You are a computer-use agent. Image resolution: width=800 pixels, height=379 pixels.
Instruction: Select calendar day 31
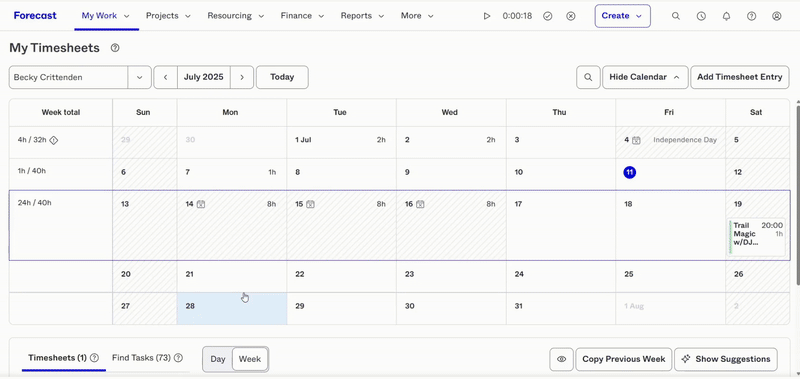[561, 309]
